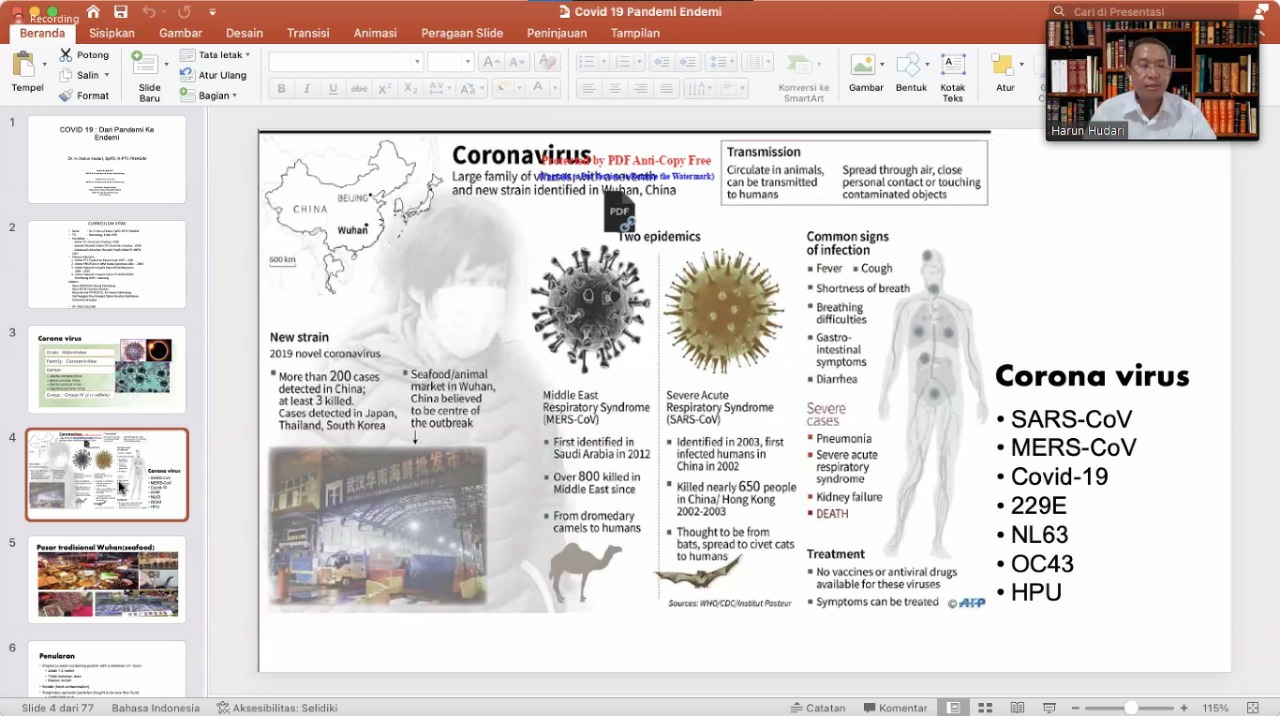Open Tempel paste options arrow
1280x716 pixels.
pyautogui.click(x=44, y=64)
